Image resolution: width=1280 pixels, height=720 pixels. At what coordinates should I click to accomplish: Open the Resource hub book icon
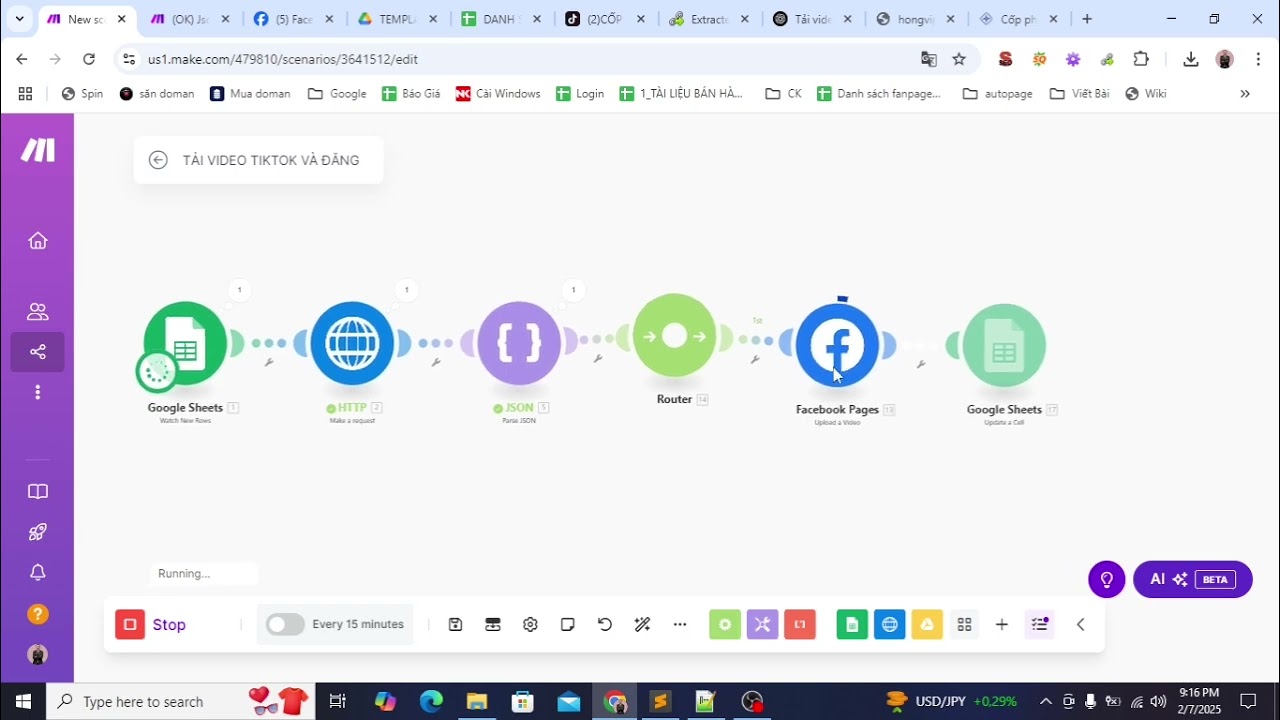pyautogui.click(x=37, y=491)
